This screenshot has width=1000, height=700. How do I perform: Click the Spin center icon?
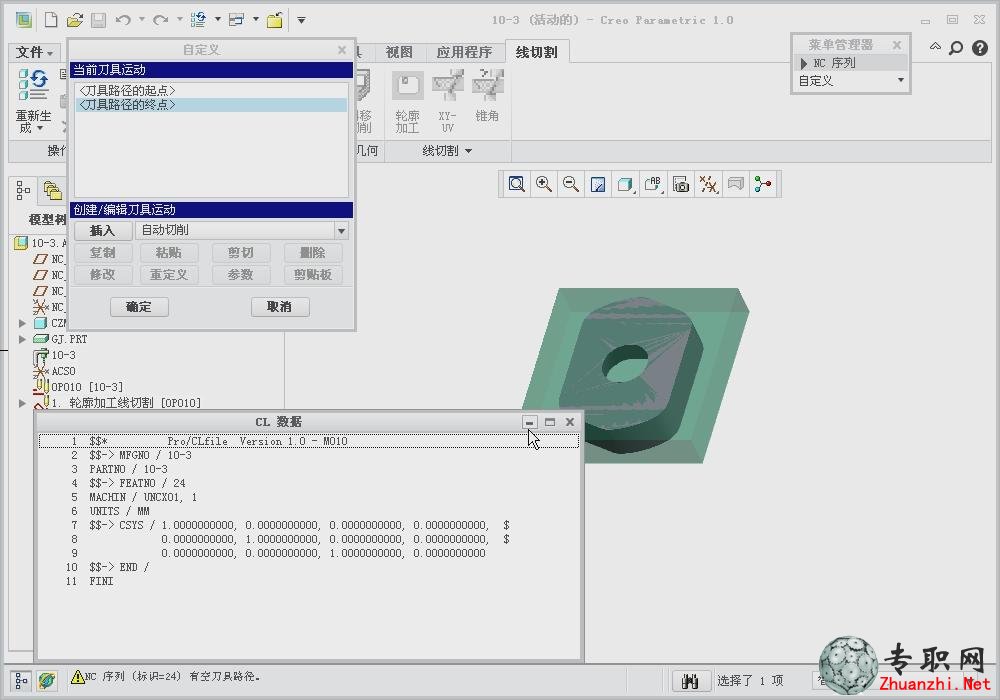tap(763, 185)
